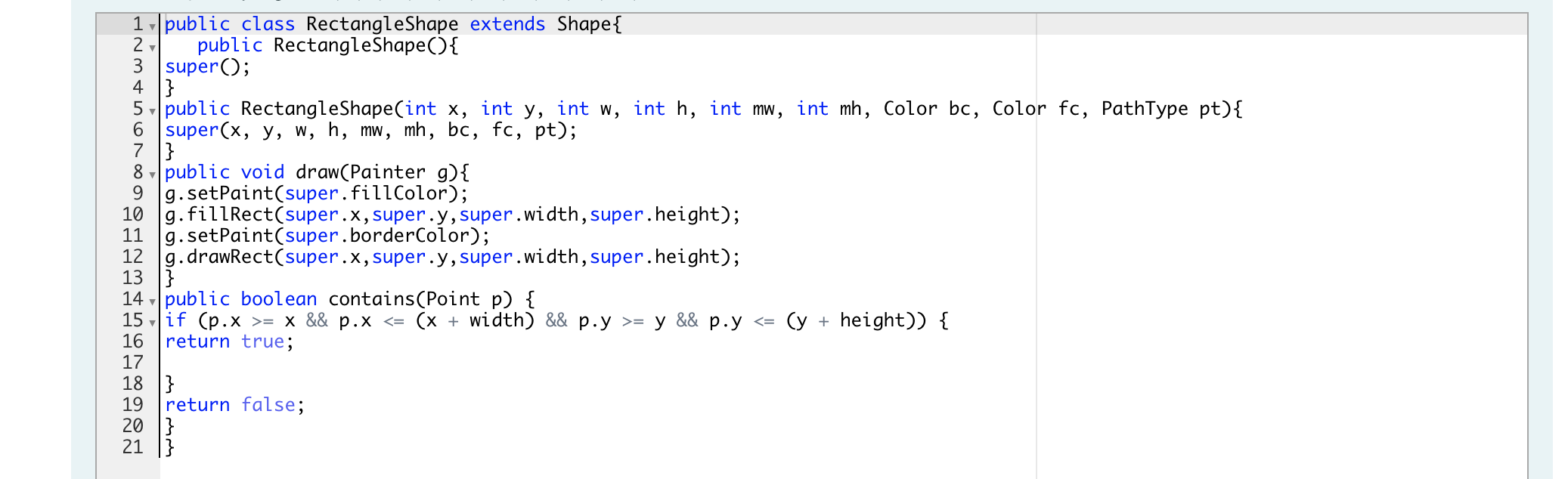Click 'draw(Painter g){' on line 8
The width and height of the screenshot is (1568, 479).
pos(383,172)
